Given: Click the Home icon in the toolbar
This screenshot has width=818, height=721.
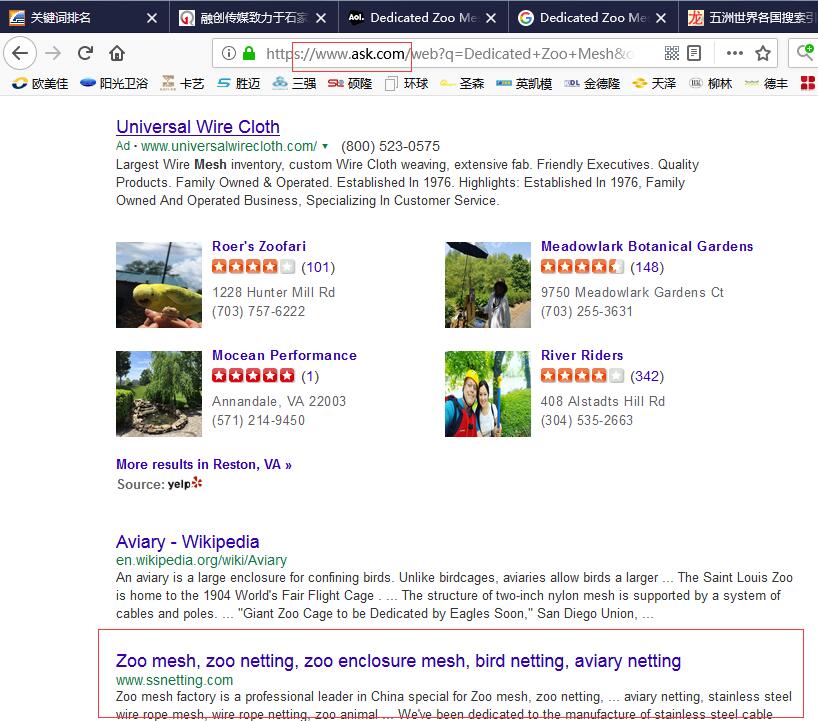Looking at the screenshot, I should 115,55.
